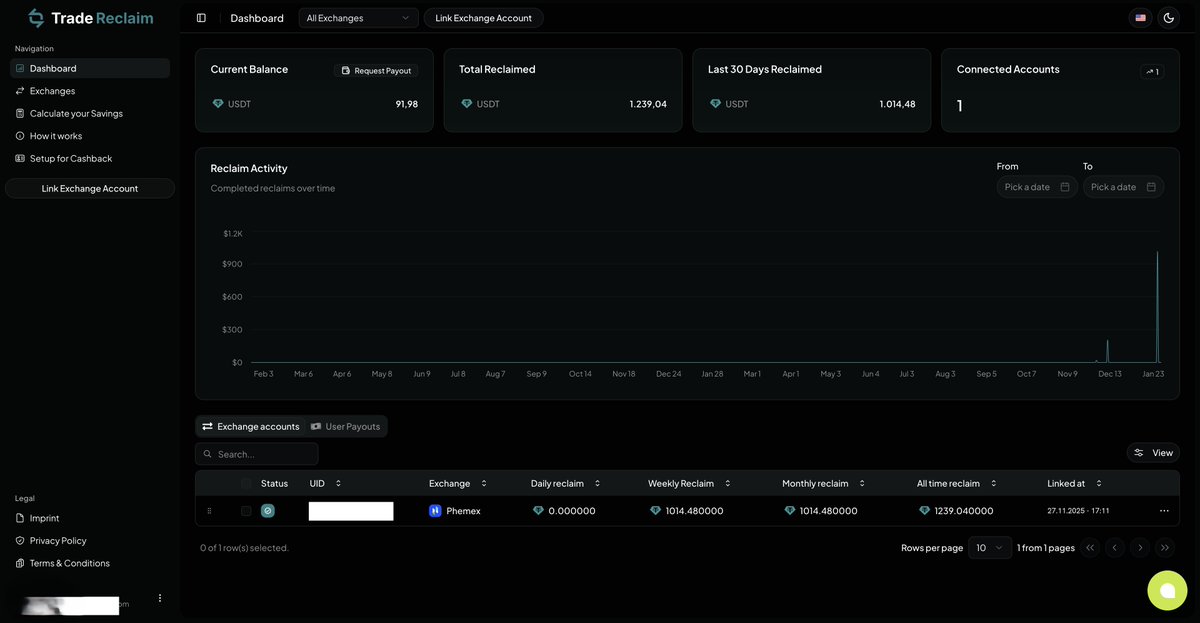Open Dashboard in navigation
The height and width of the screenshot is (623, 1200).
[90, 68]
